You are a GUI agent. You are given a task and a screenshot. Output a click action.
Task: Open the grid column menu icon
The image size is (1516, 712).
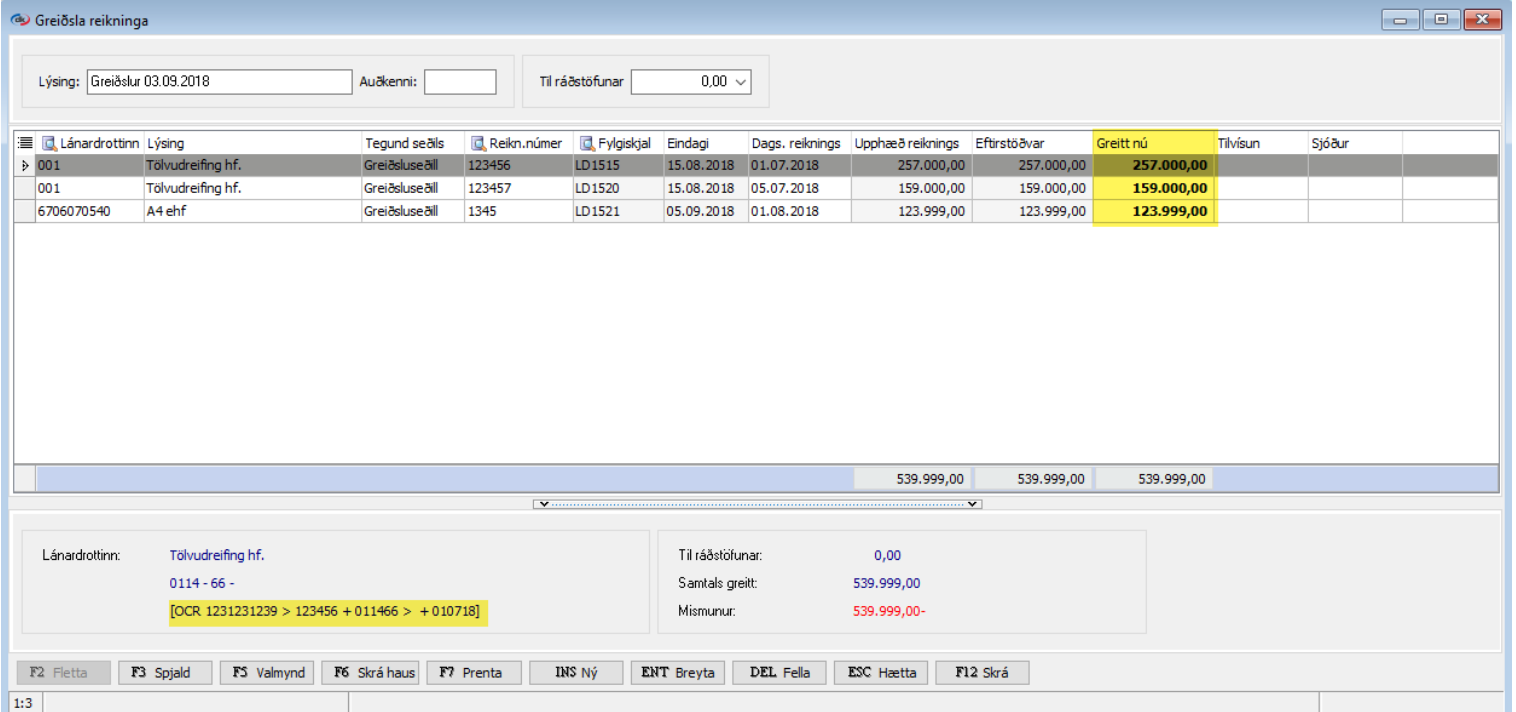pyautogui.click(x=25, y=143)
